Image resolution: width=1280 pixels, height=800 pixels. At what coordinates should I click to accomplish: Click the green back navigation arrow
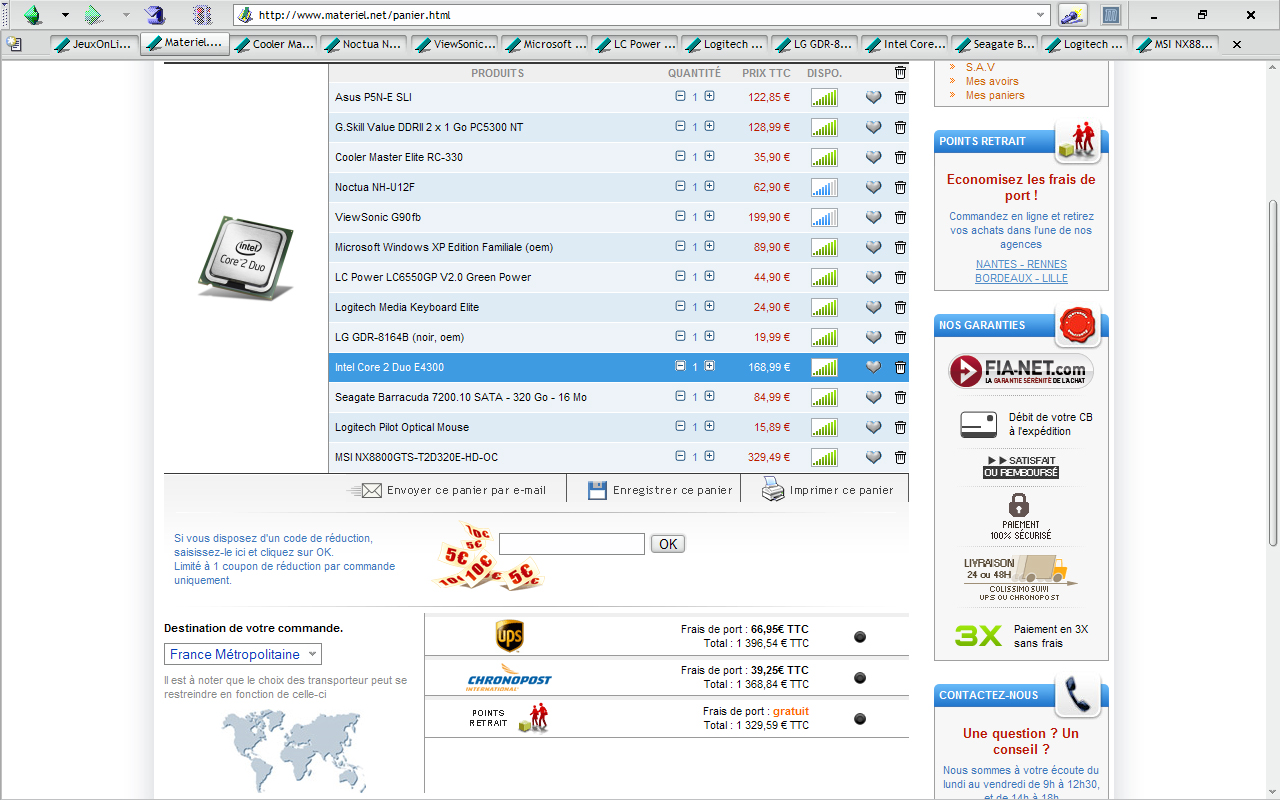pos(34,15)
